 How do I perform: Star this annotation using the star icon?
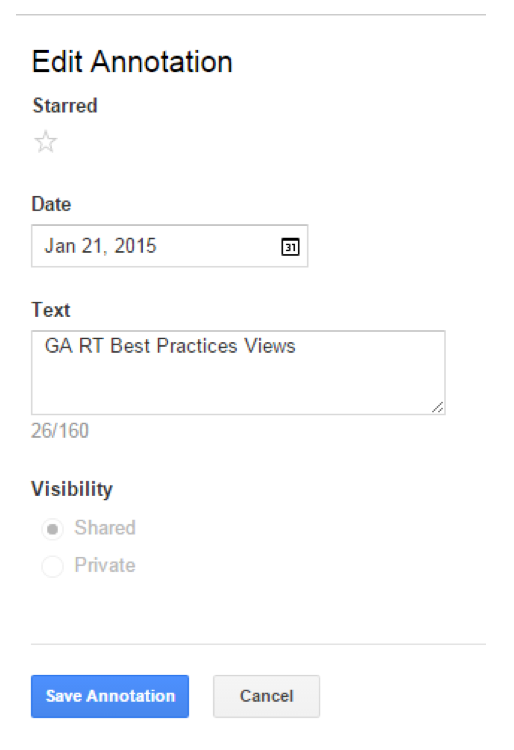coord(46,142)
